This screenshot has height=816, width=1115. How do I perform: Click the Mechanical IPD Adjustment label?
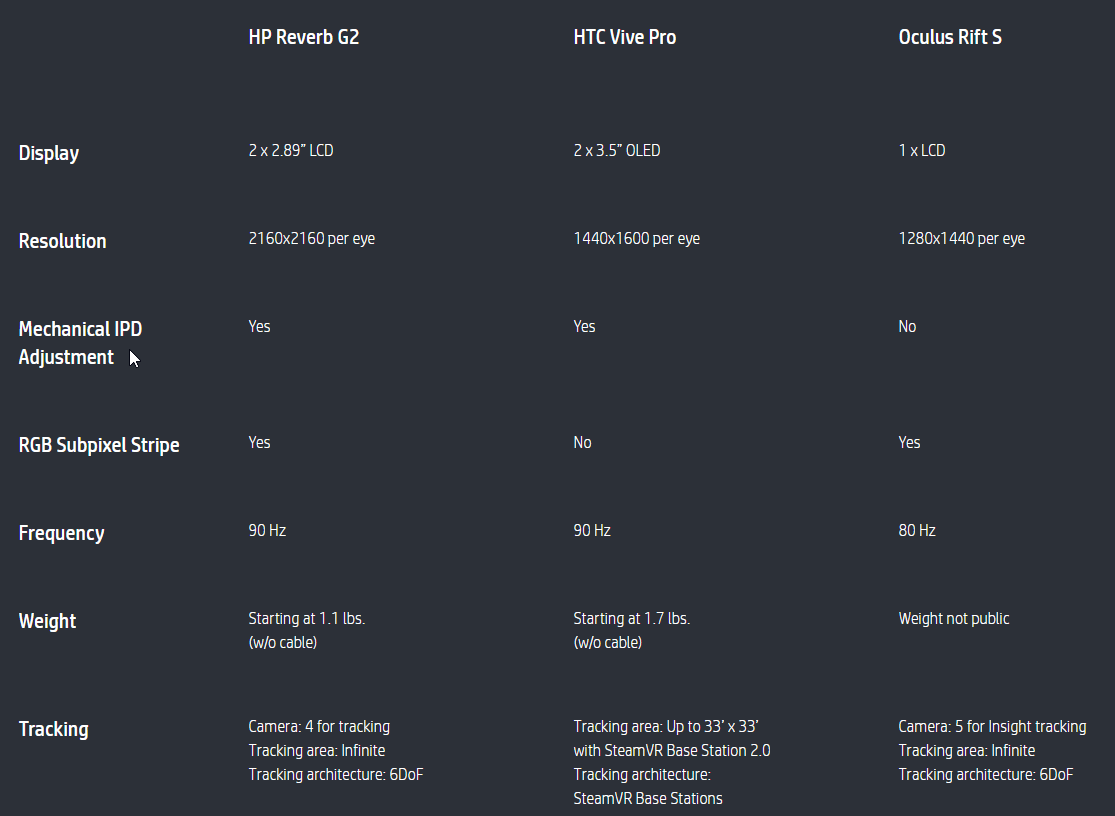80,343
